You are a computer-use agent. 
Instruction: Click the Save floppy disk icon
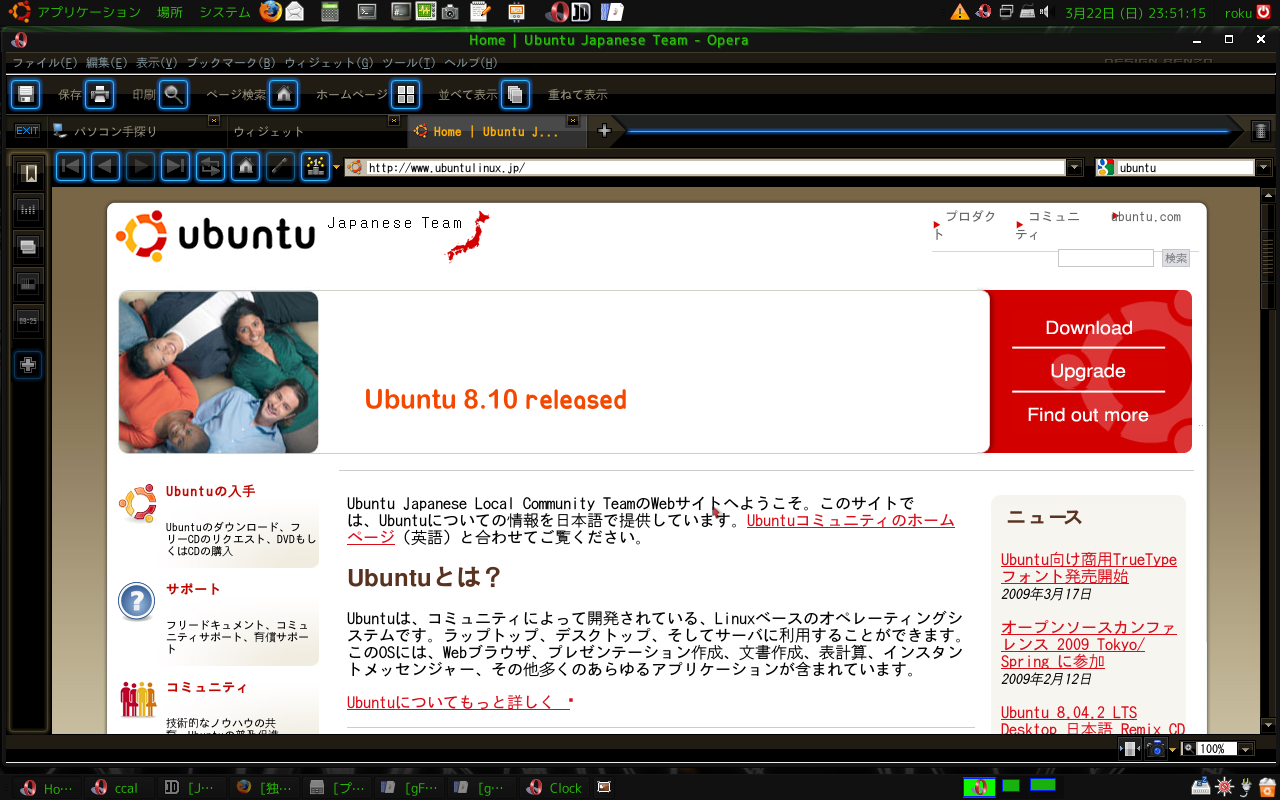coord(26,94)
